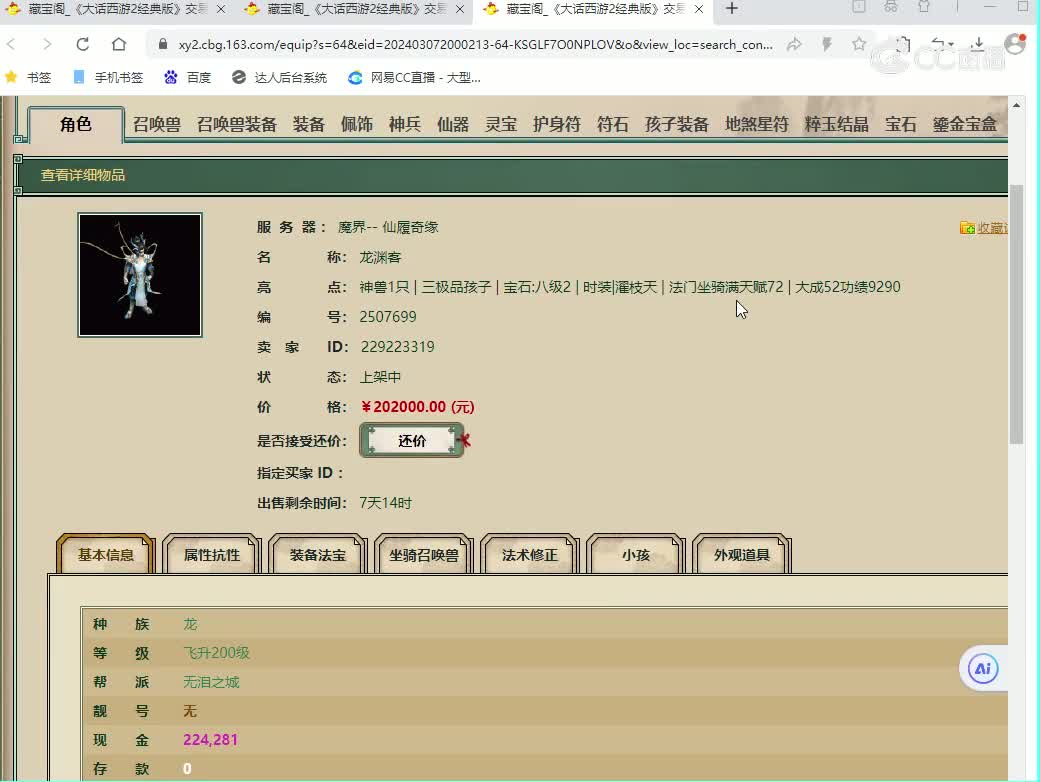
Task: Open the 仙器 tab
Action: (x=452, y=124)
